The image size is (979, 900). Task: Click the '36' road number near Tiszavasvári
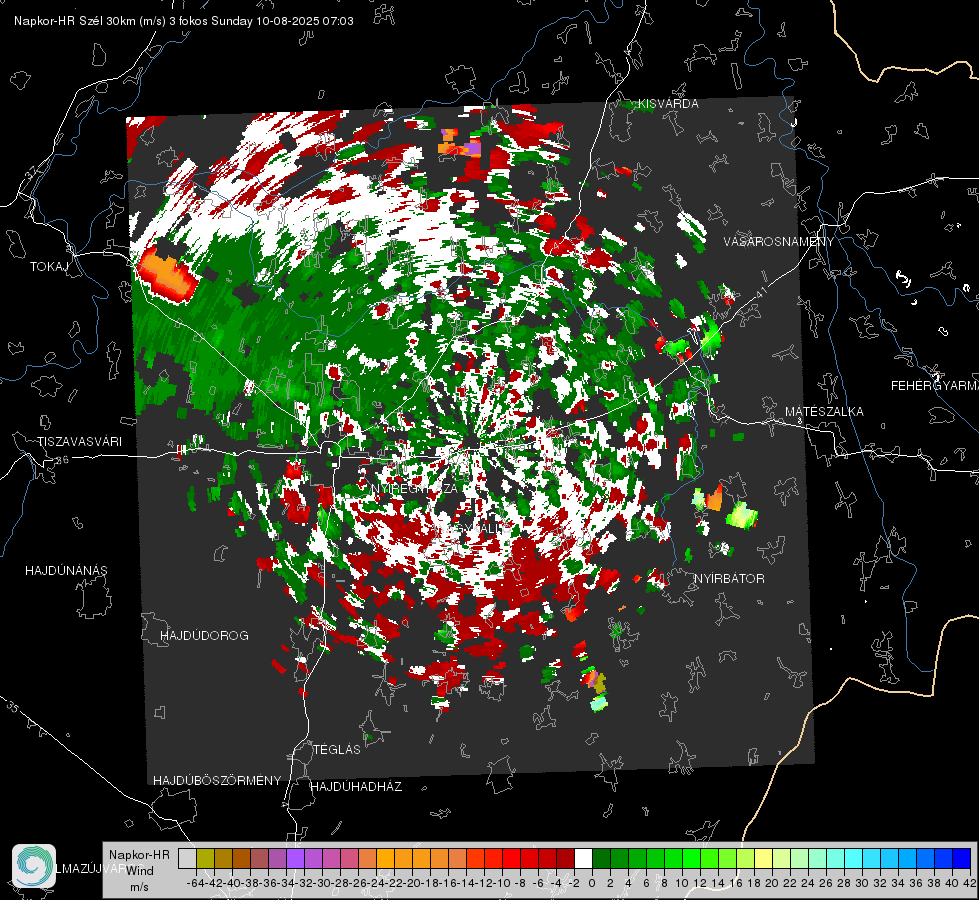coord(62,460)
